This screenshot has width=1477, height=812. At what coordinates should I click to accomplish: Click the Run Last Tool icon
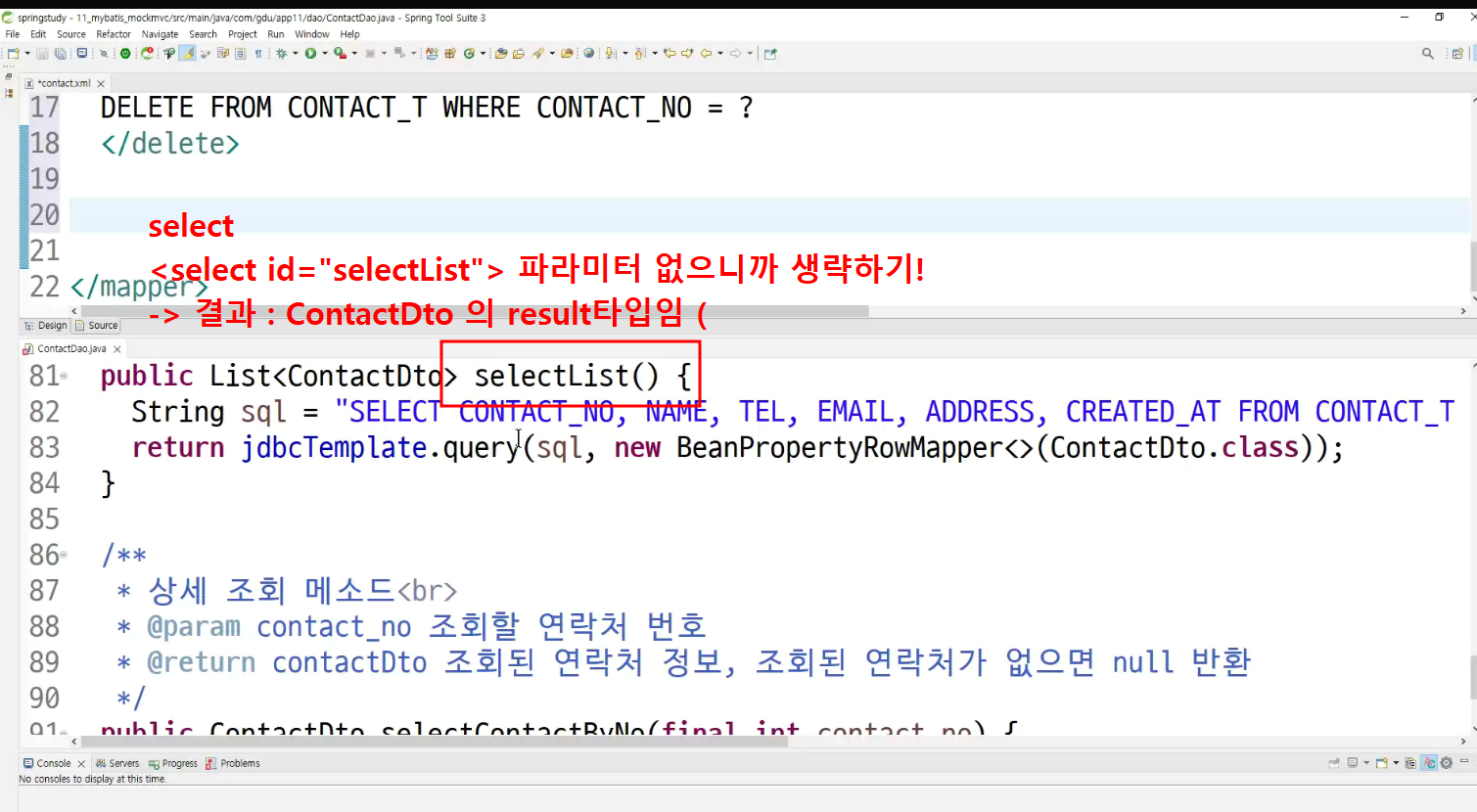point(340,54)
